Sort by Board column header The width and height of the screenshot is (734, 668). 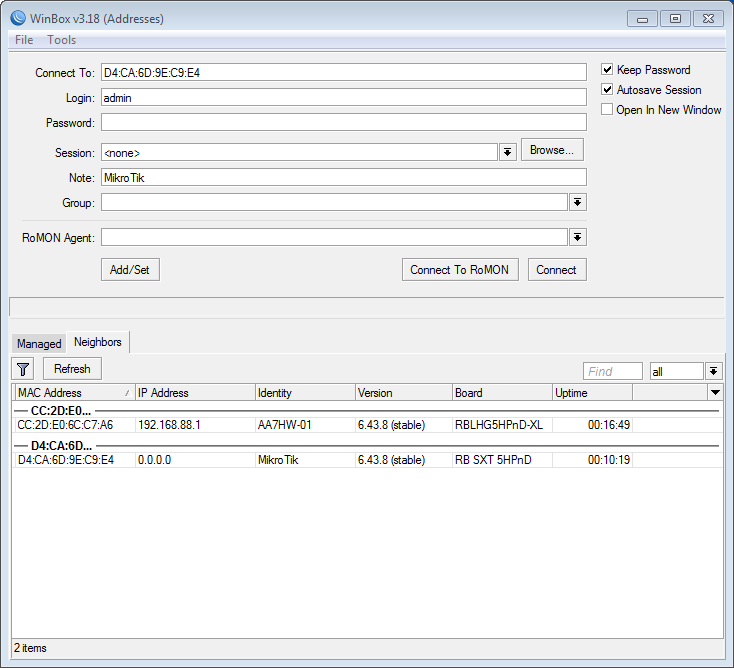503,392
